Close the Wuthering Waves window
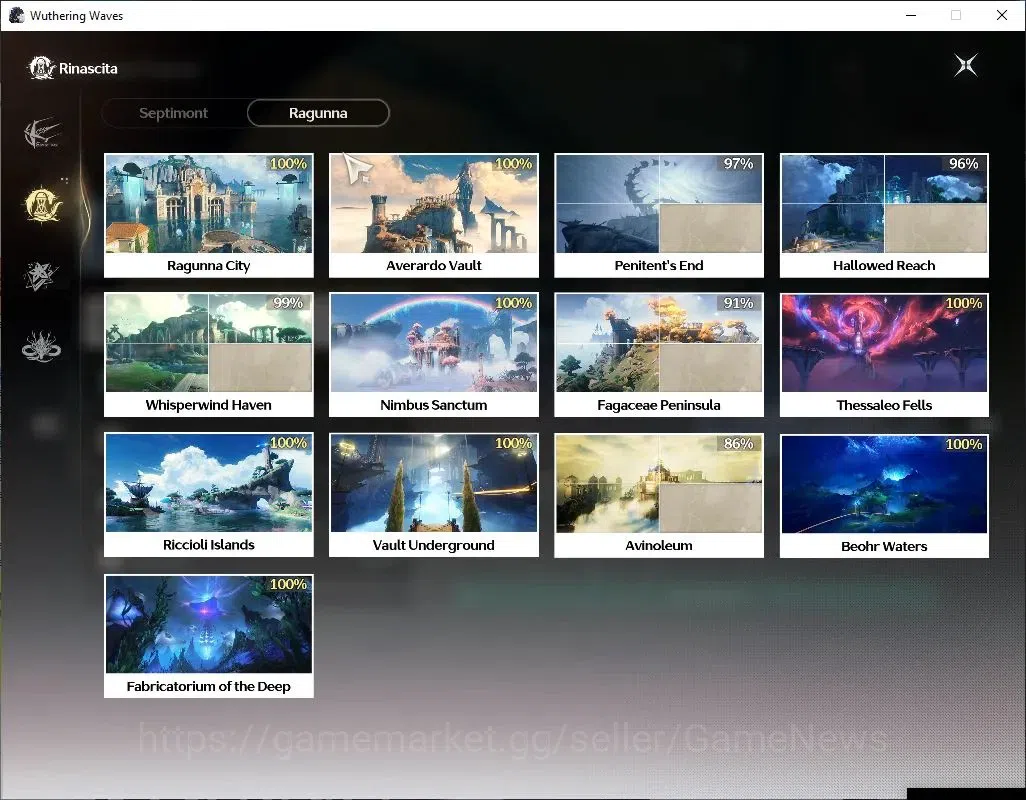 (1002, 15)
